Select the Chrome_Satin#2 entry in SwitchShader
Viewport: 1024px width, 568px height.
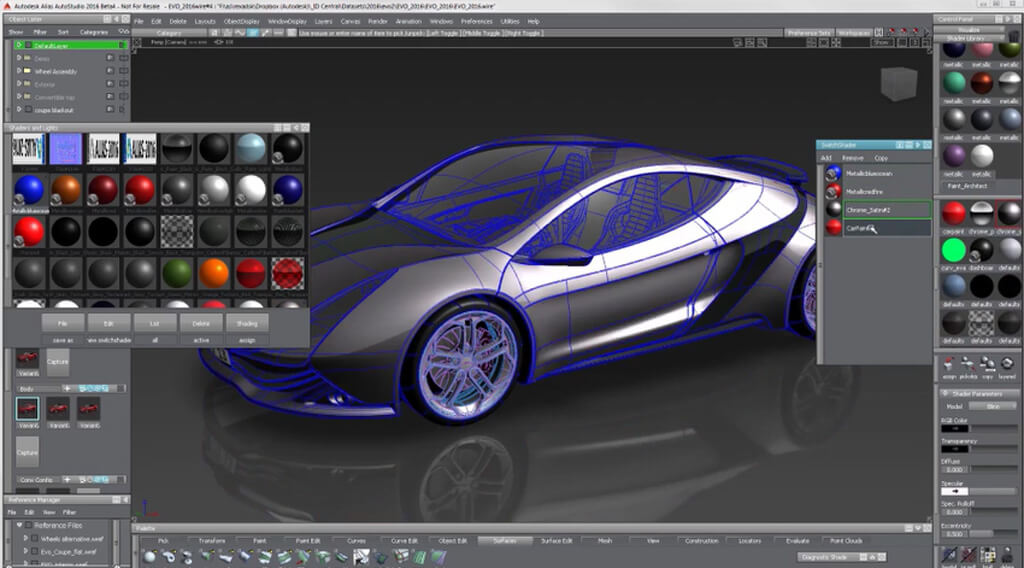coord(887,210)
